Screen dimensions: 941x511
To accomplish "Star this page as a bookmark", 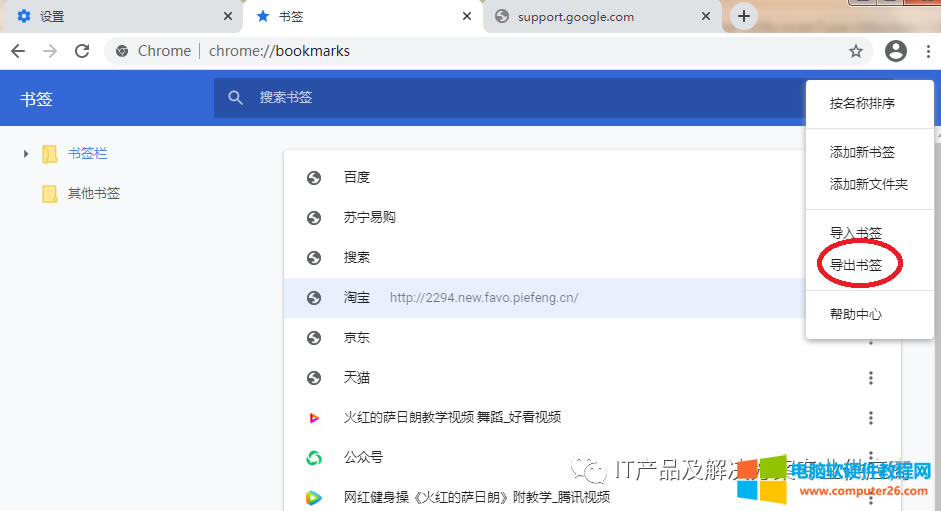I will pyautogui.click(x=856, y=51).
